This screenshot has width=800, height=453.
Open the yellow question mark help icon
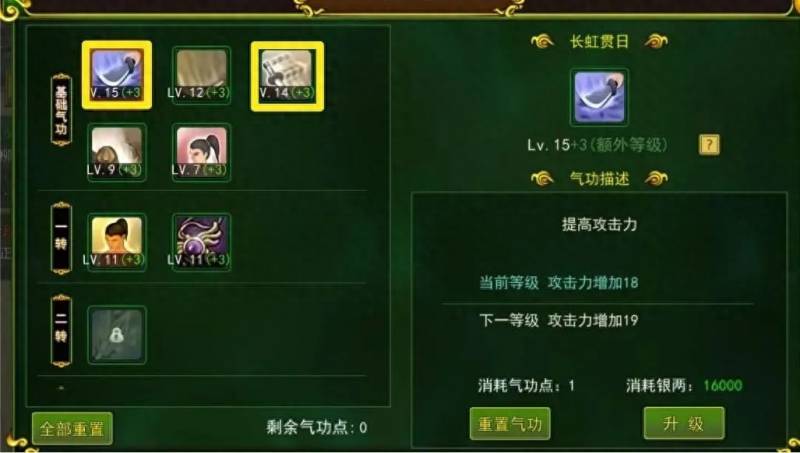pyautogui.click(x=709, y=145)
